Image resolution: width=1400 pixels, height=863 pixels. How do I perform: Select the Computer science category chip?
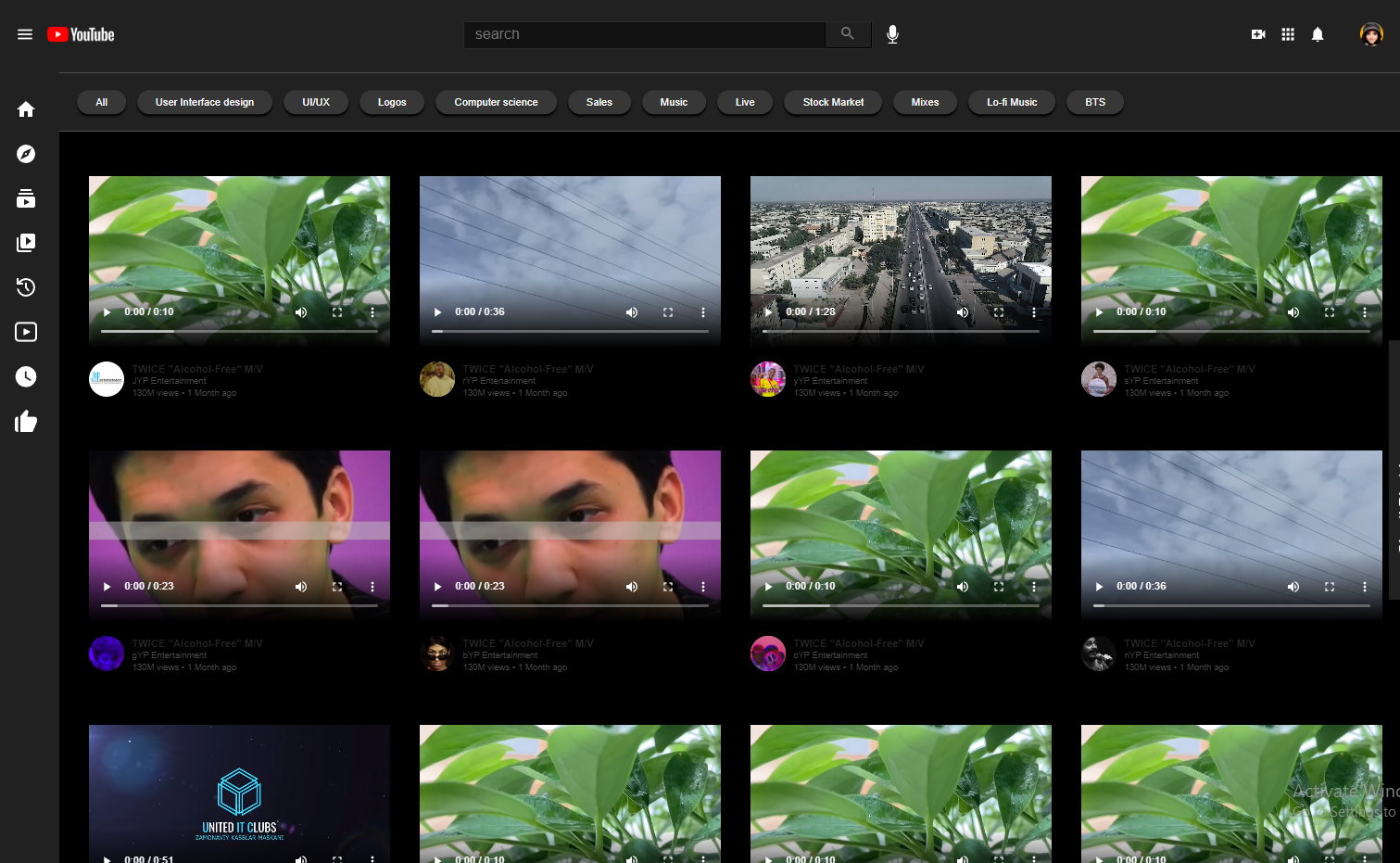tap(496, 102)
